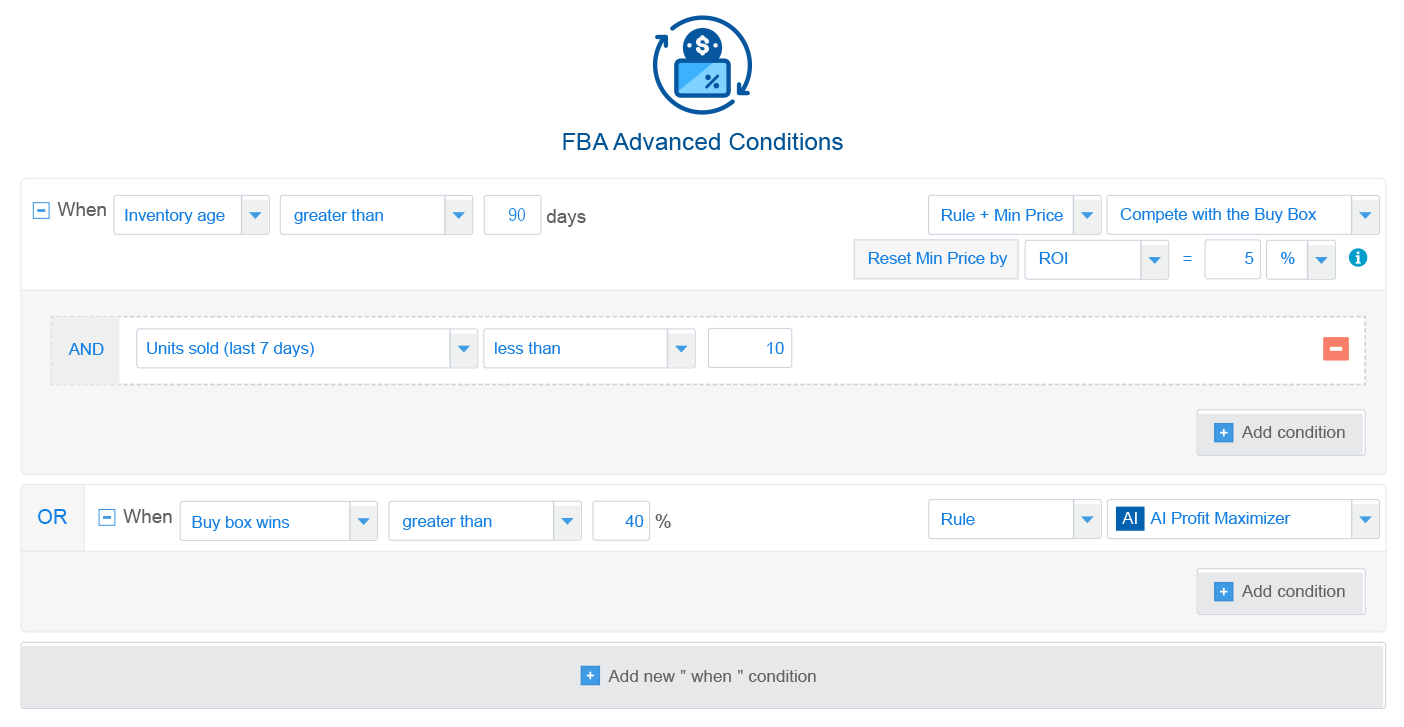Open the Buy box wins dropdown

click(278, 521)
